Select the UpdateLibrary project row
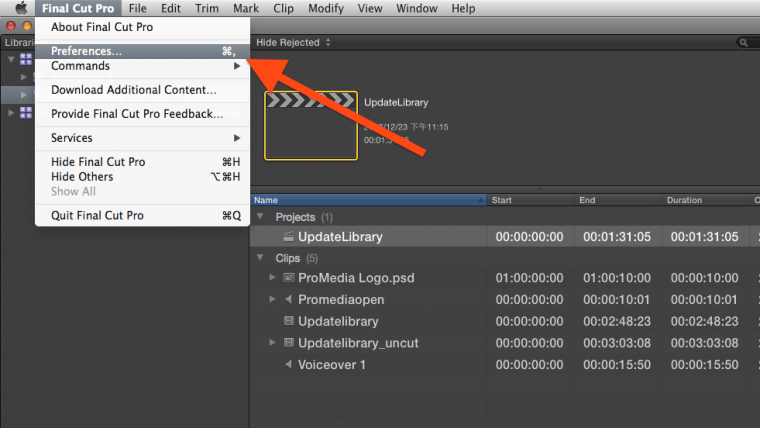The height and width of the screenshot is (428, 760). [x=505, y=237]
